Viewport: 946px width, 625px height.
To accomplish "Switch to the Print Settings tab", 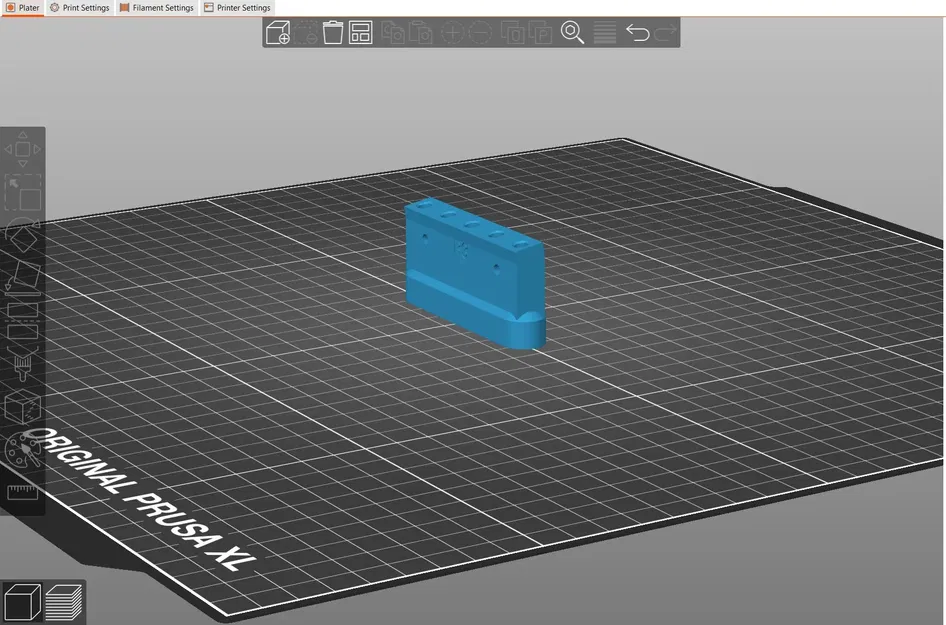I will (x=80, y=8).
